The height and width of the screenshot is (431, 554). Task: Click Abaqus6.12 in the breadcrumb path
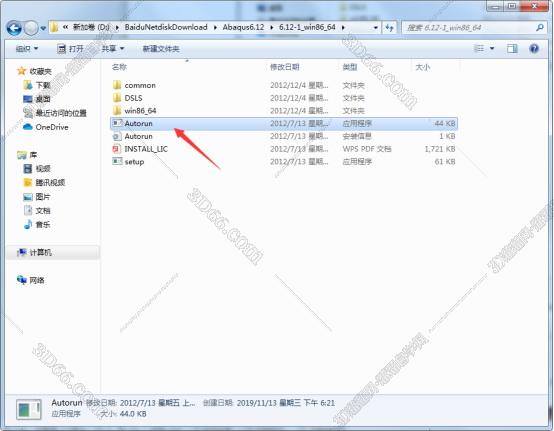pyautogui.click(x=243, y=27)
